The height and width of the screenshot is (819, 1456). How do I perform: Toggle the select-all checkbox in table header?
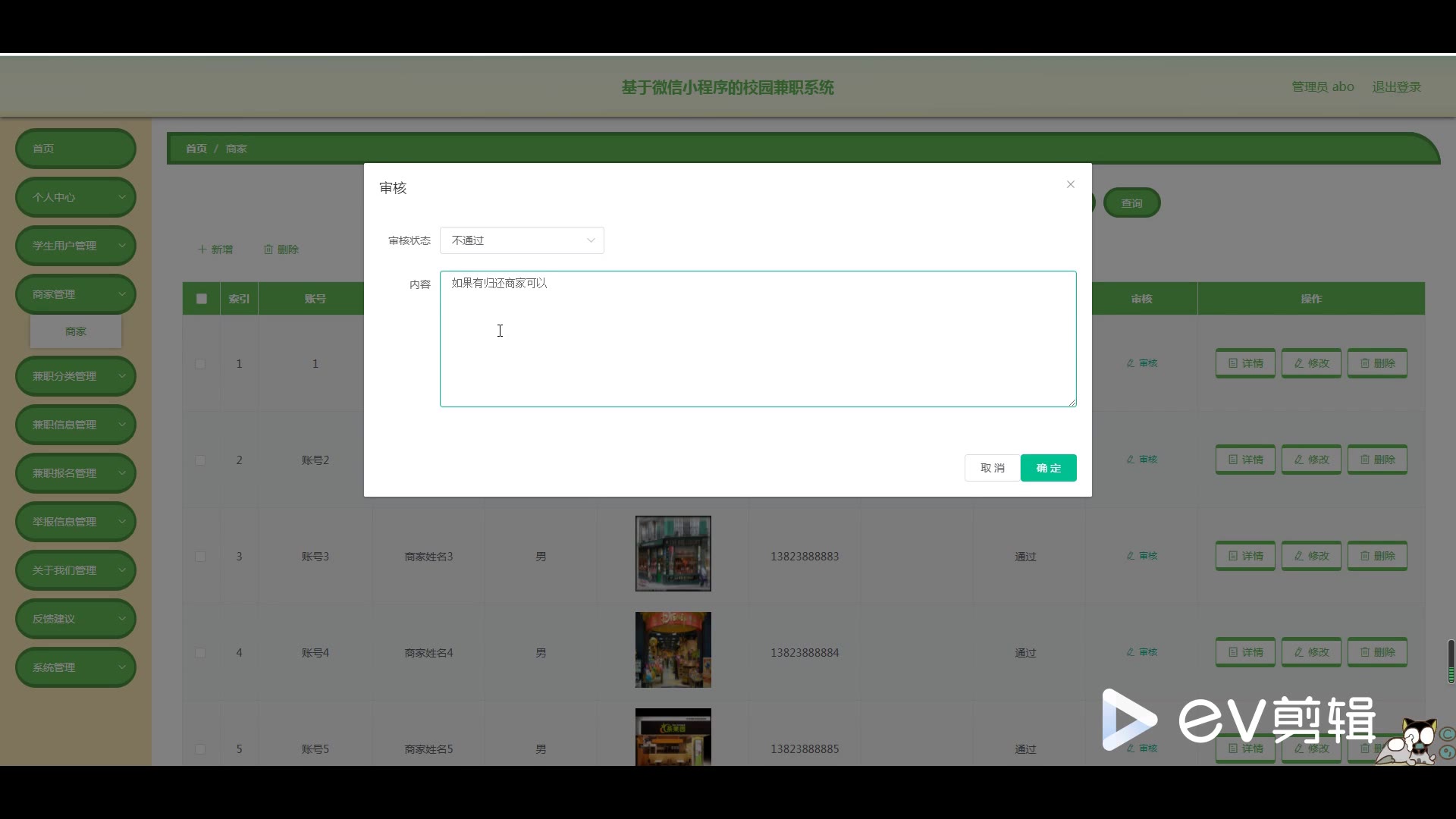coord(202,299)
